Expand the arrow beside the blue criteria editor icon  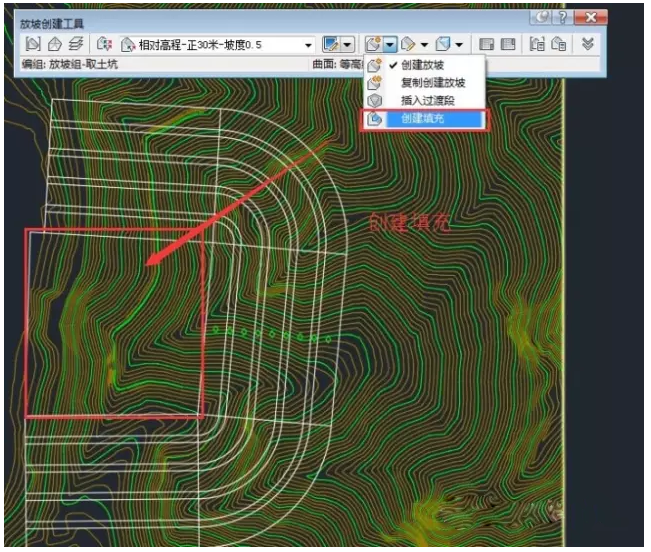click(x=348, y=45)
